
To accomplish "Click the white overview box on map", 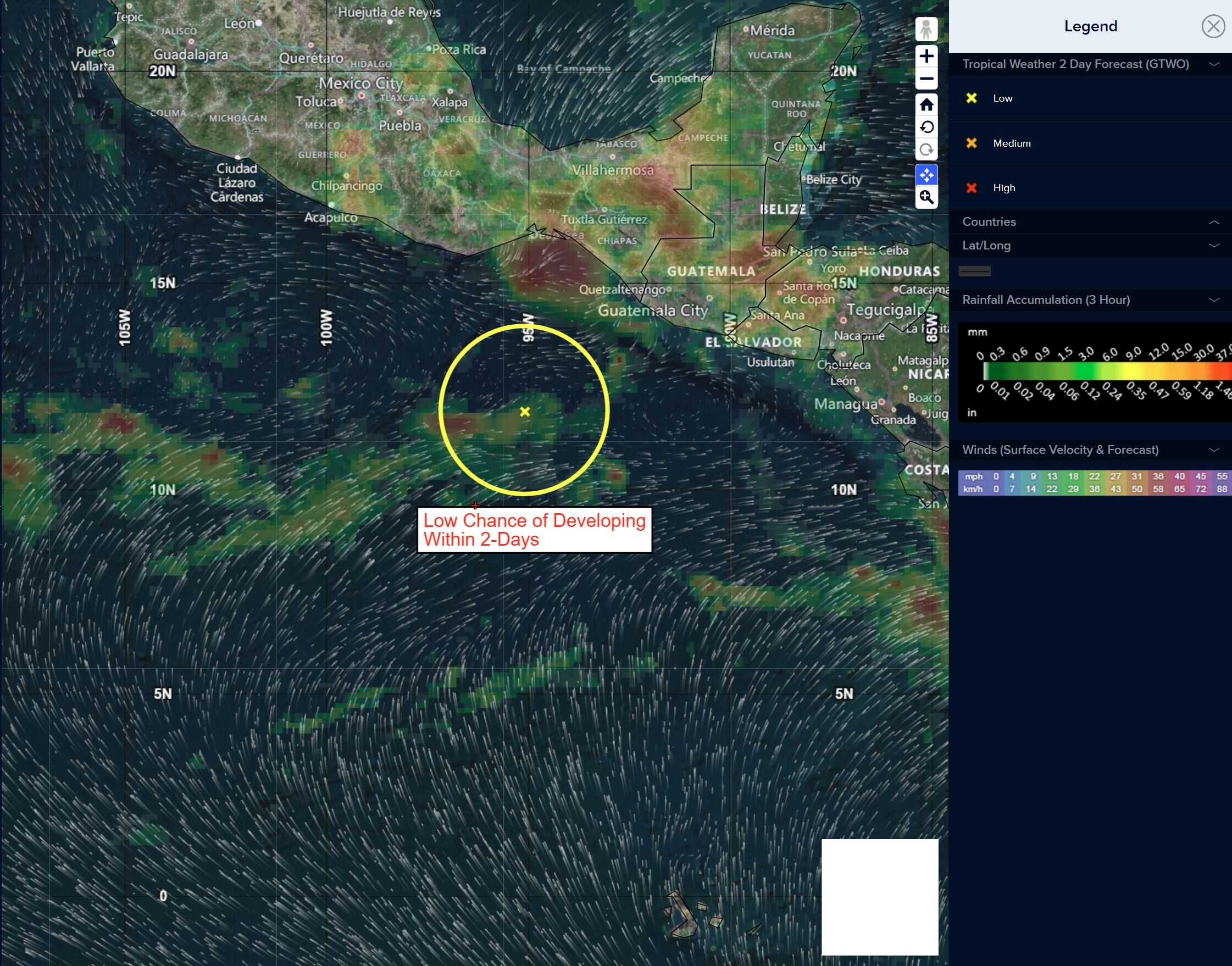I will [x=880, y=897].
